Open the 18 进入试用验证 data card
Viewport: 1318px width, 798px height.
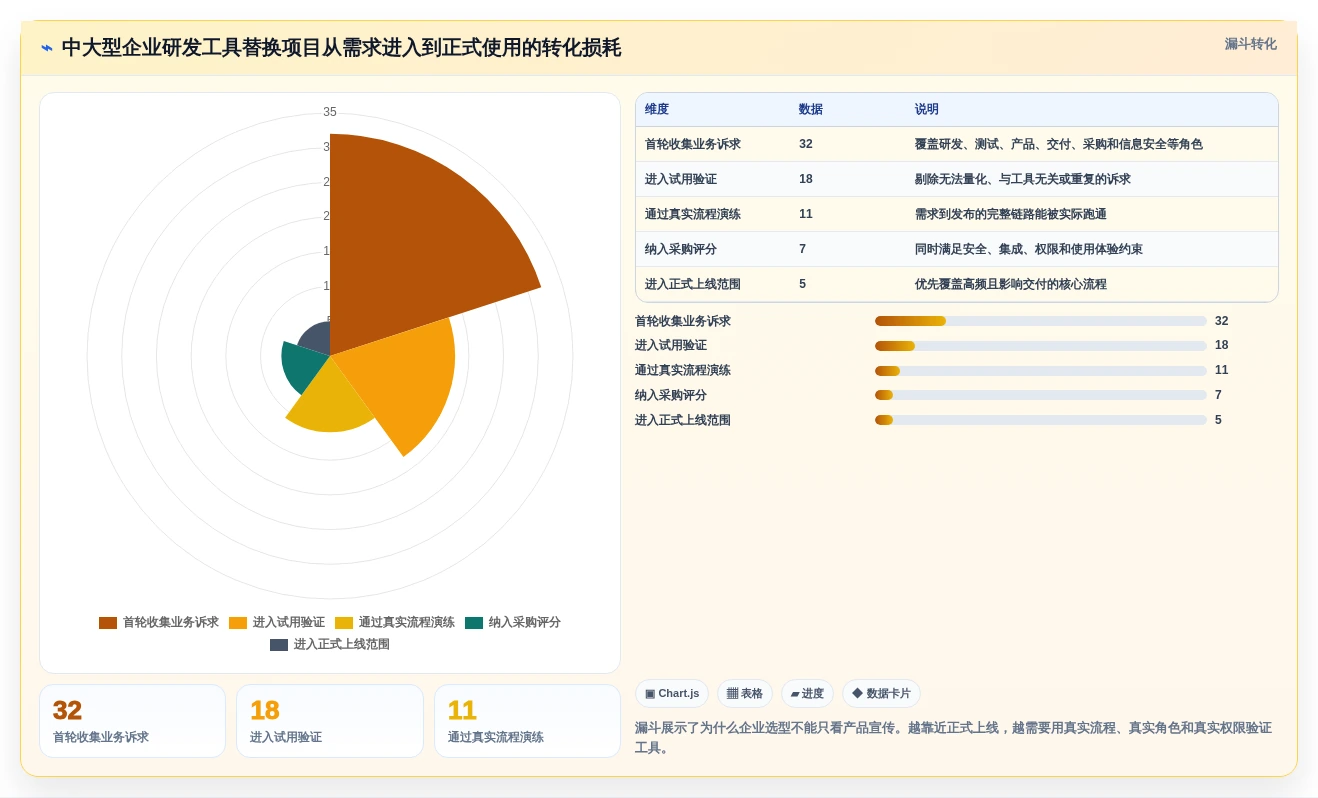click(330, 721)
